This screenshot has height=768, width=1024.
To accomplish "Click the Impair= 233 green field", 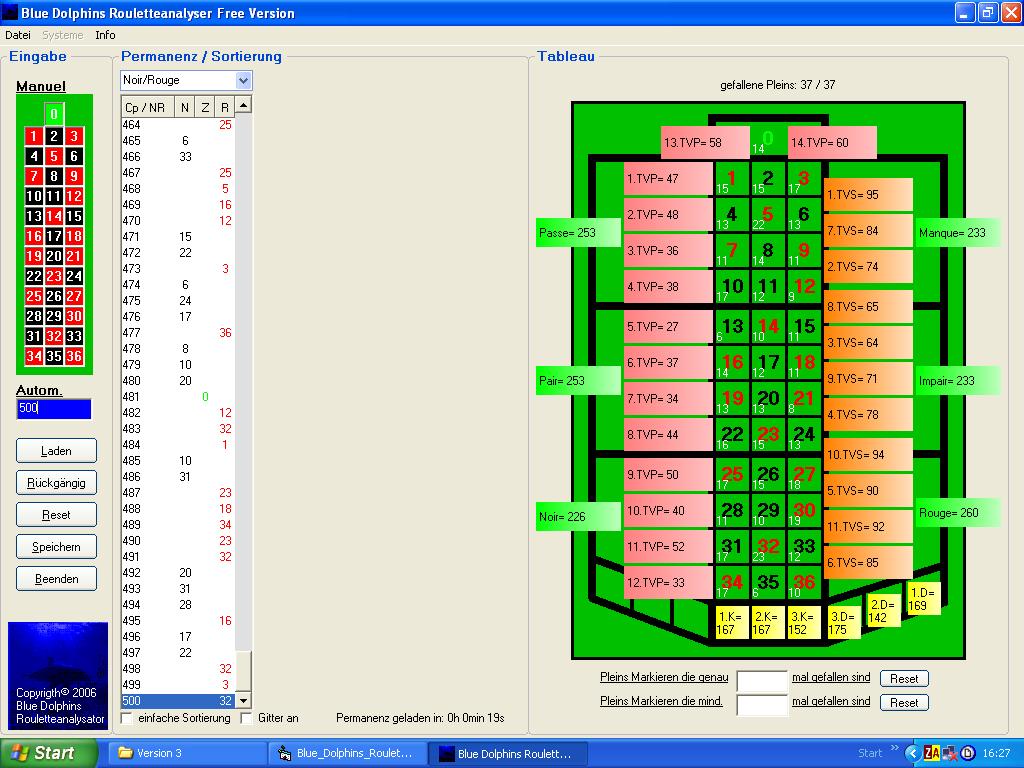I will pyautogui.click(x=957, y=381).
